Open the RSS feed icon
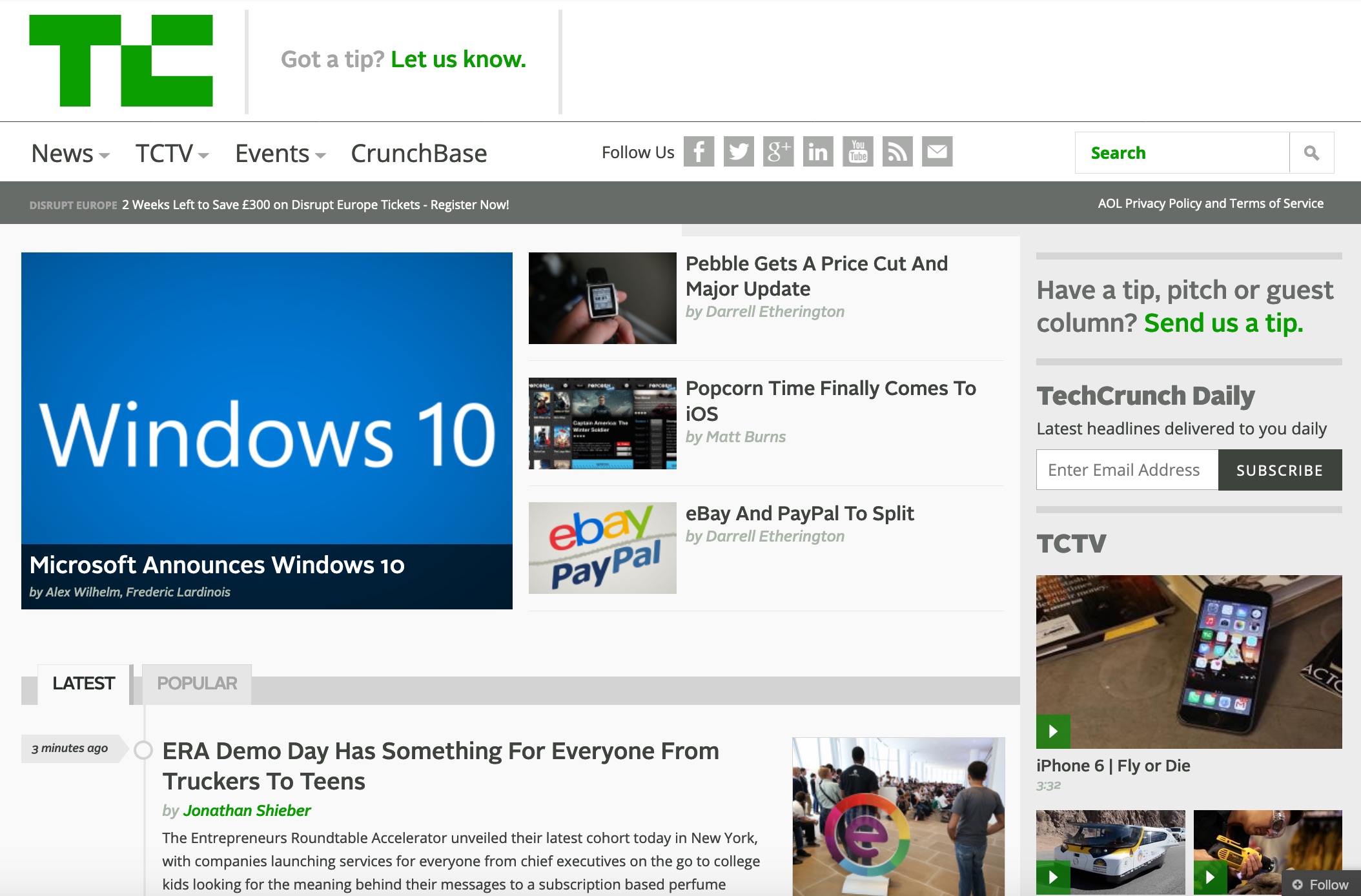1361x896 pixels. 898,152
